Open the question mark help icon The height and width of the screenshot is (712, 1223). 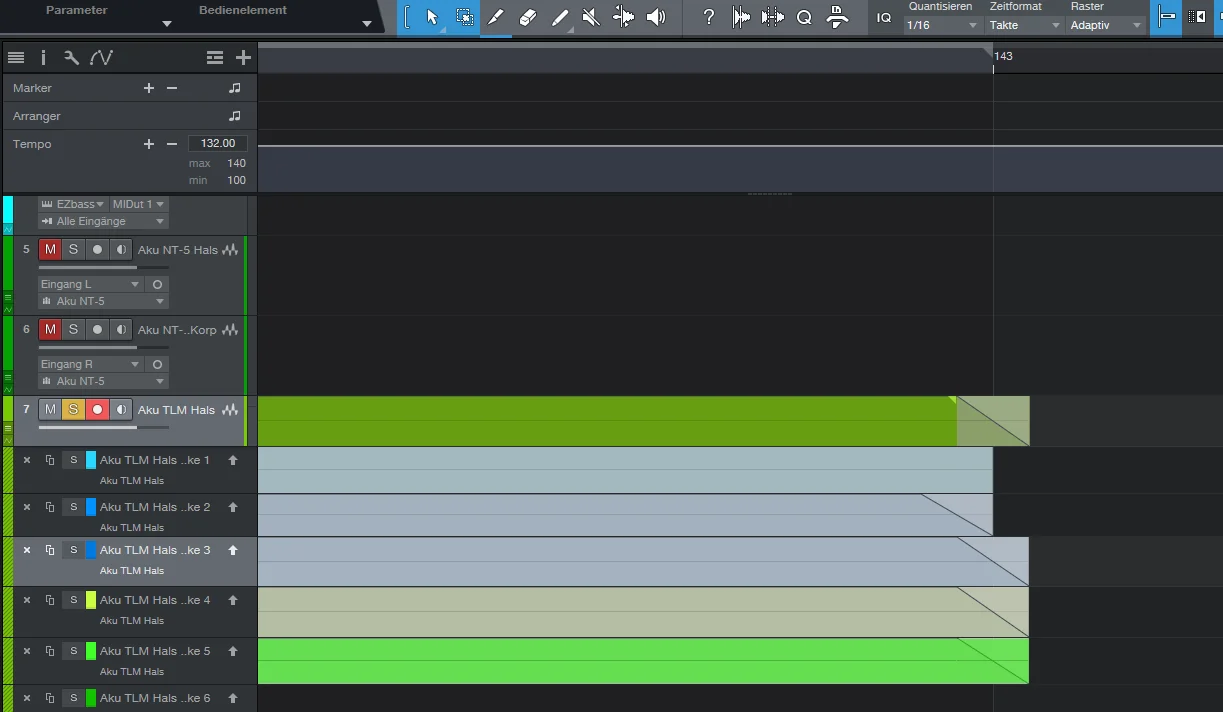coord(709,17)
